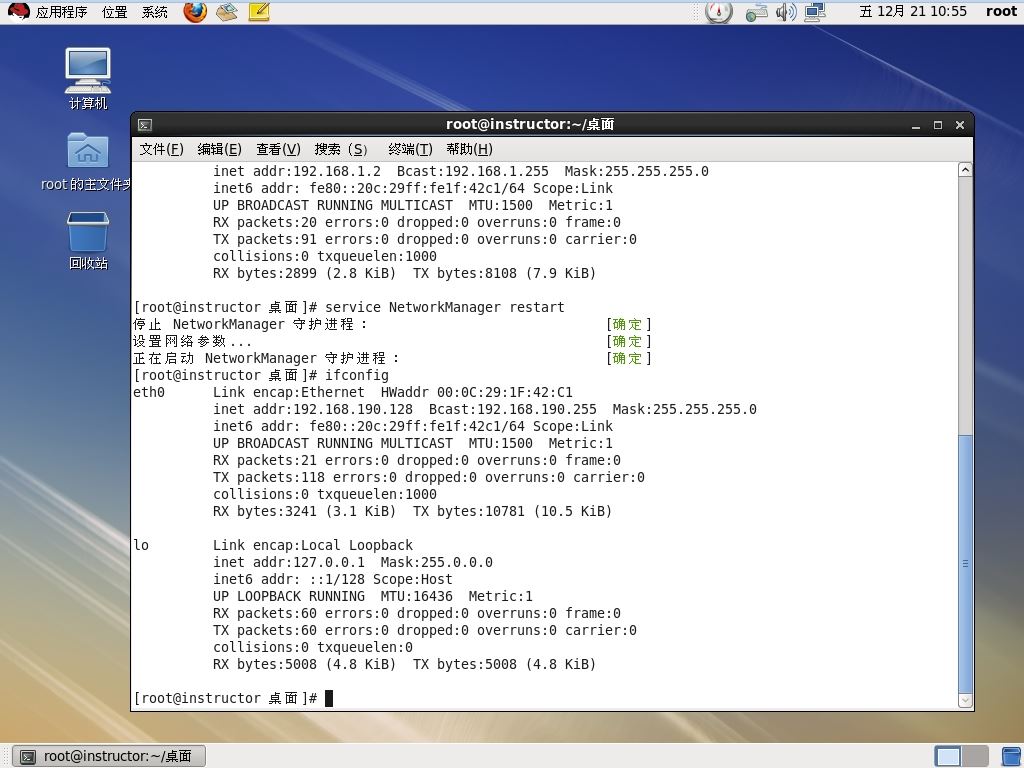
Task: Click the terminal scrollbar down arrow
Action: pyautogui.click(x=965, y=700)
